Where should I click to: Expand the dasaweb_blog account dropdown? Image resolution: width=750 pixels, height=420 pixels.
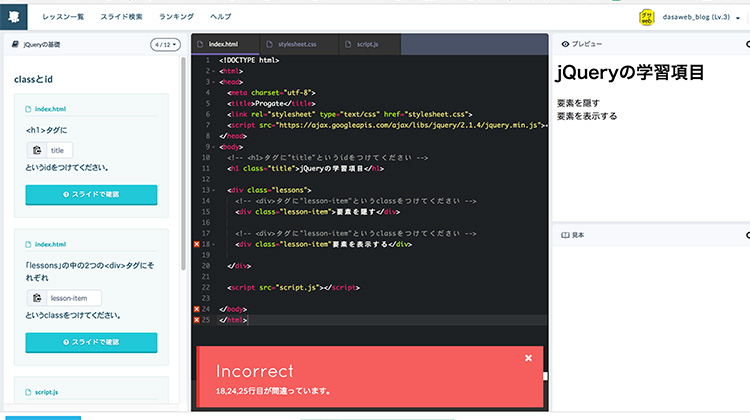coord(738,18)
